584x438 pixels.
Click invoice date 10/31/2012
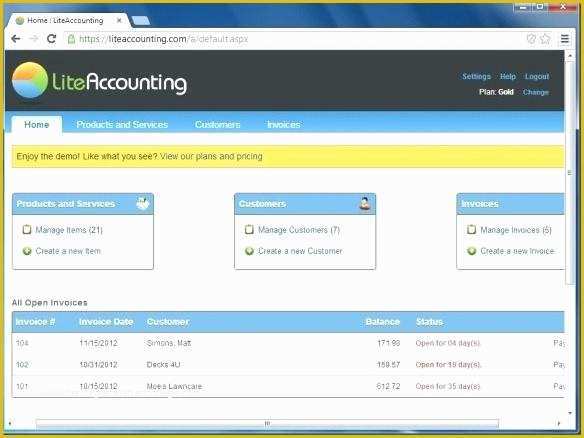click(98, 365)
